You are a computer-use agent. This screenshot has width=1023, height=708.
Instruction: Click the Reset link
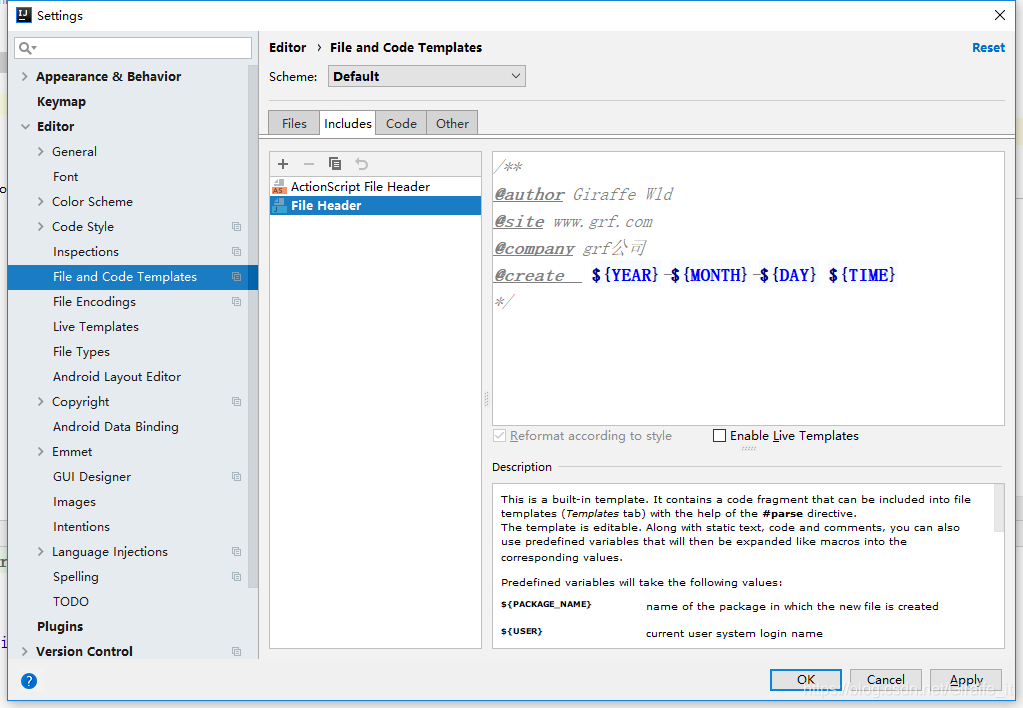point(988,48)
